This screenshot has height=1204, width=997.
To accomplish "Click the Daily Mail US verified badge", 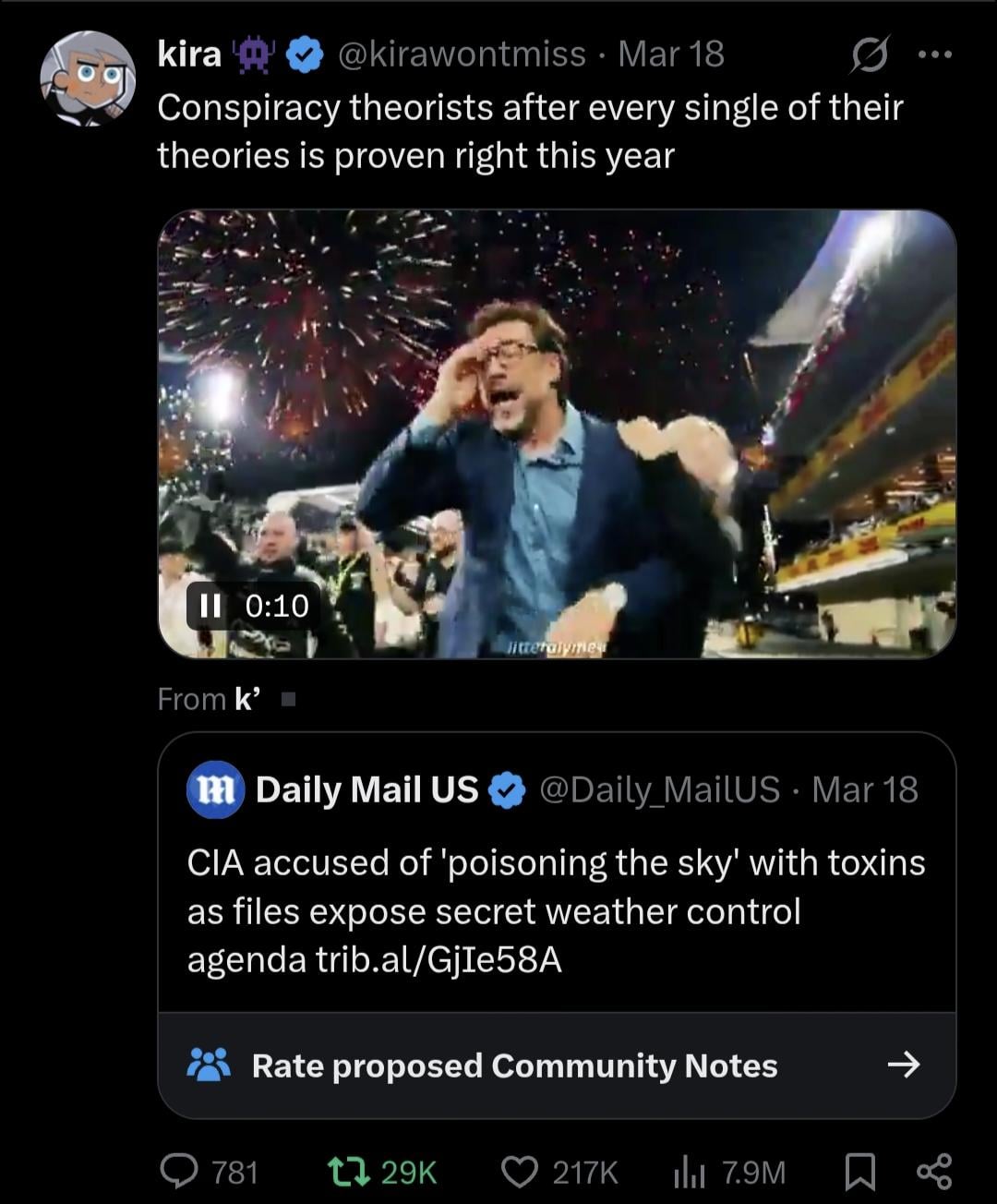I will point(506,790).
